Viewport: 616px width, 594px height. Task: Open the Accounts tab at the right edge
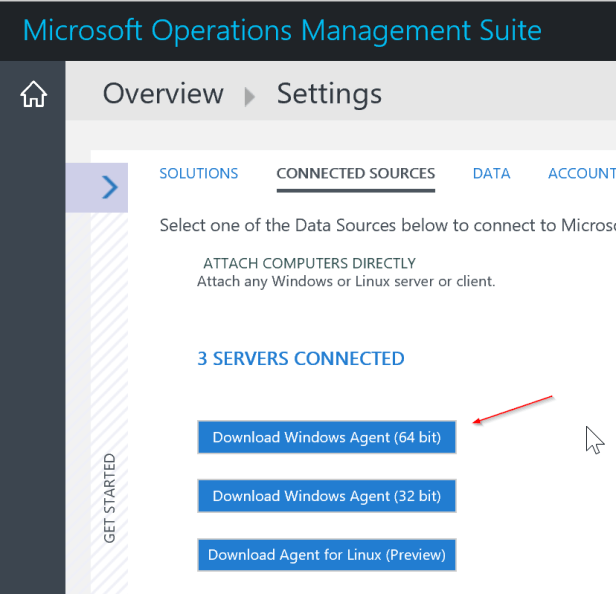coord(581,173)
